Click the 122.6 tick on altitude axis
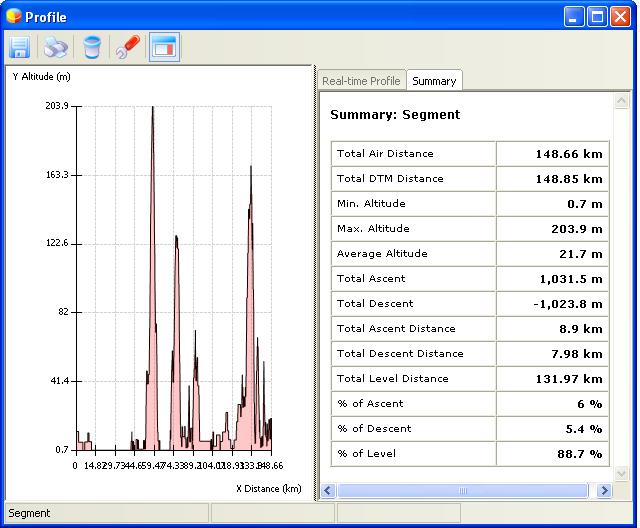Image resolution: width=640 pixels, height=528 pixels. tap(57, 243)
